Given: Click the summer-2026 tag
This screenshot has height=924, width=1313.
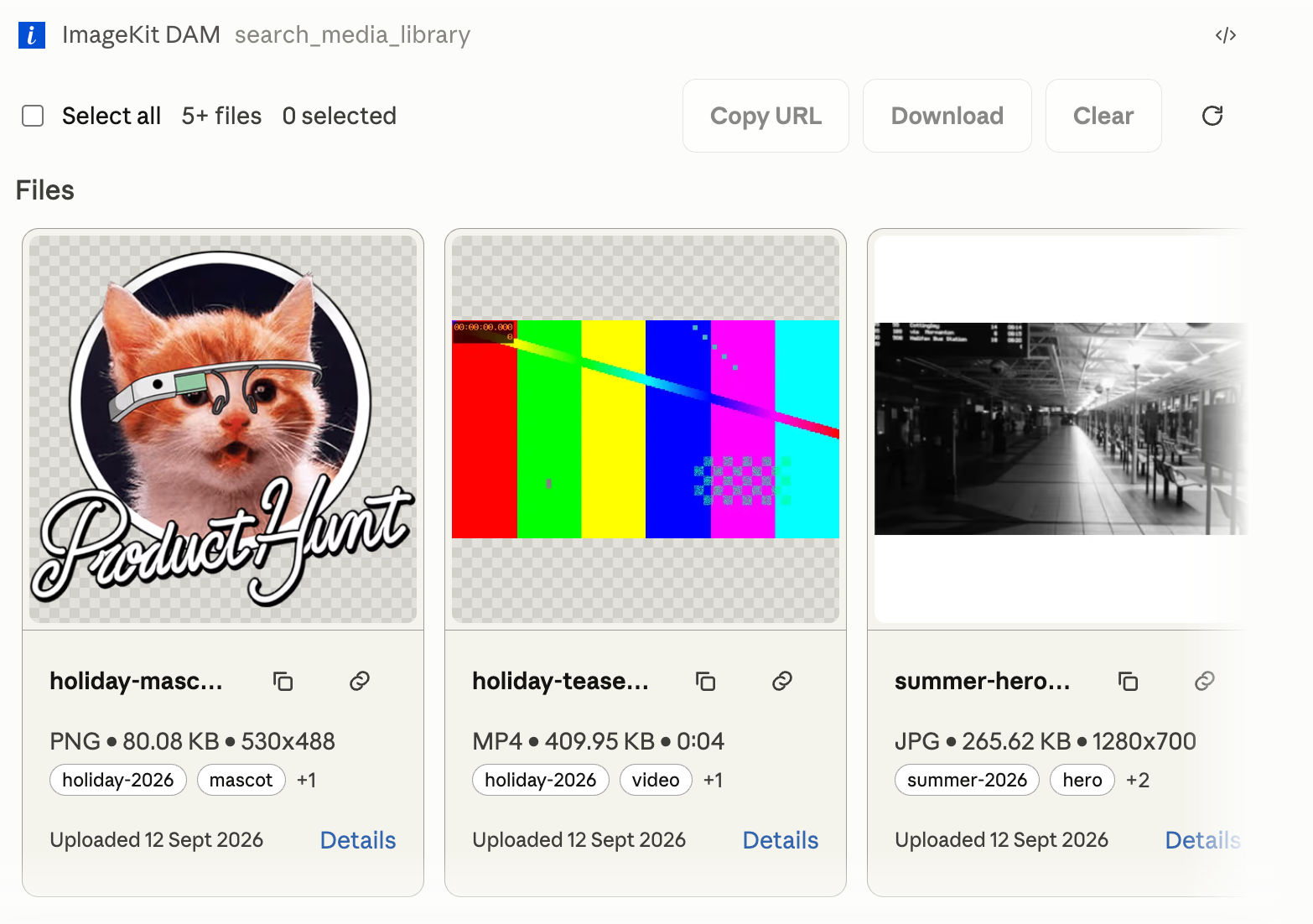Looking at the screenshot, I should click(968, 780).
